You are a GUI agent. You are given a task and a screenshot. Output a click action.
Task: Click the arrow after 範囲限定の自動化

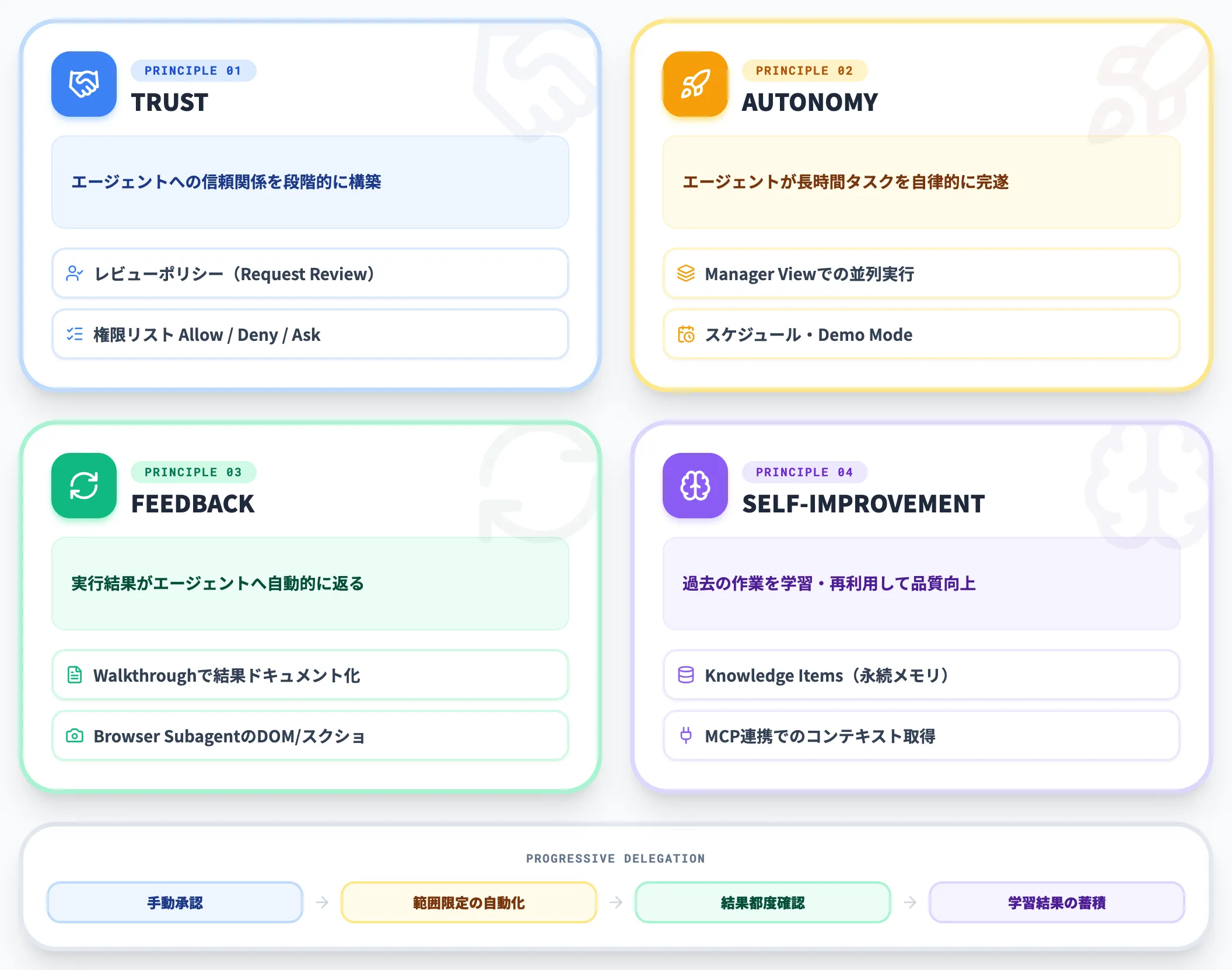pos(616,903)
